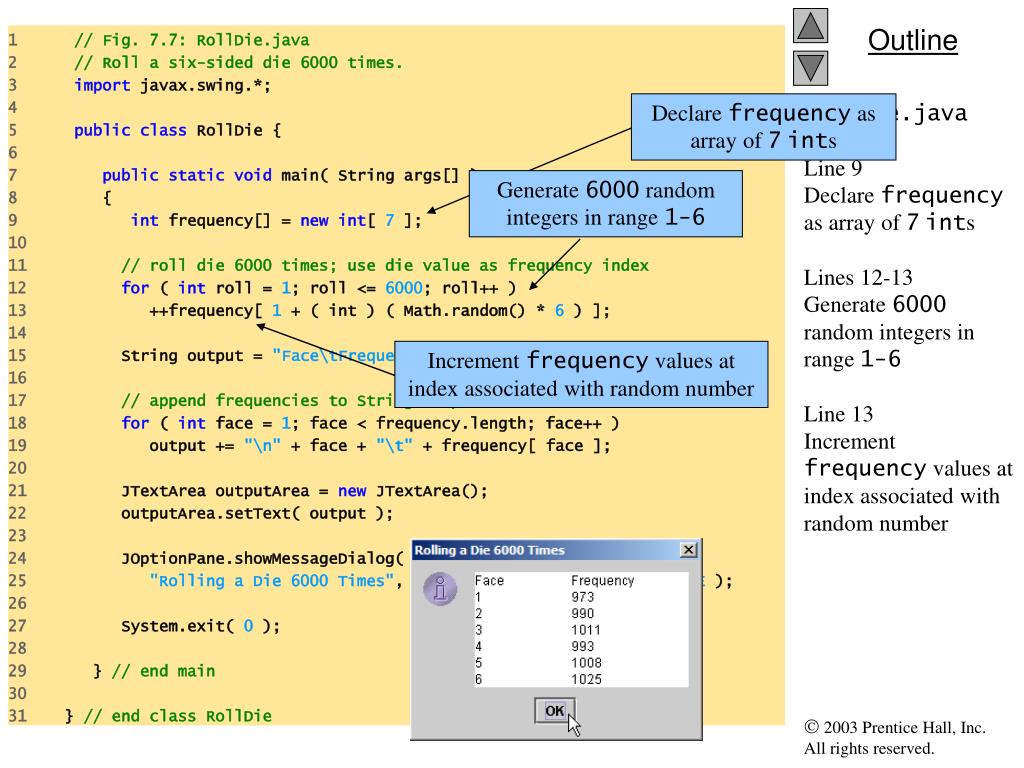
Task: Click frequency value 1008
Action: [x=586, y=663]
